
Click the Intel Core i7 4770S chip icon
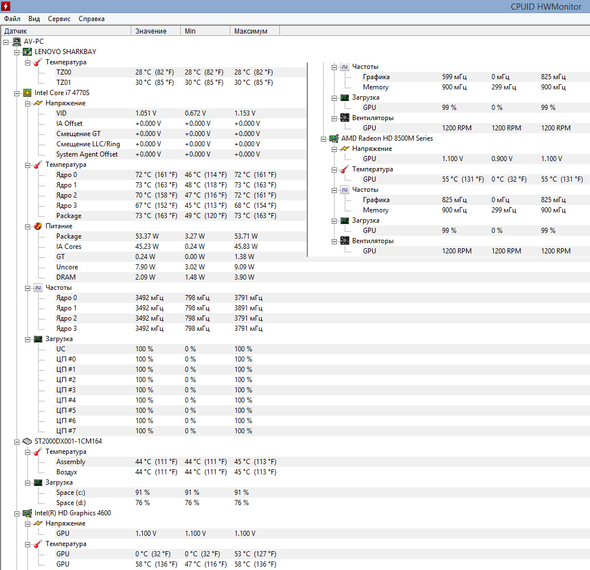(27, 93)
